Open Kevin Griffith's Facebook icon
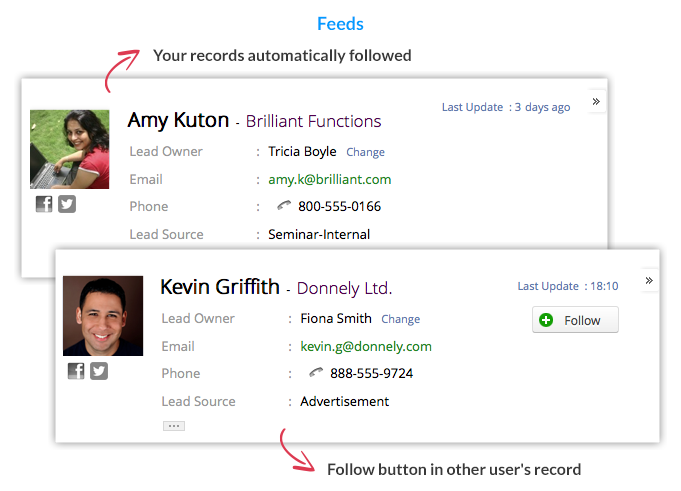This screenshot has height=491, width=681. 76,371
